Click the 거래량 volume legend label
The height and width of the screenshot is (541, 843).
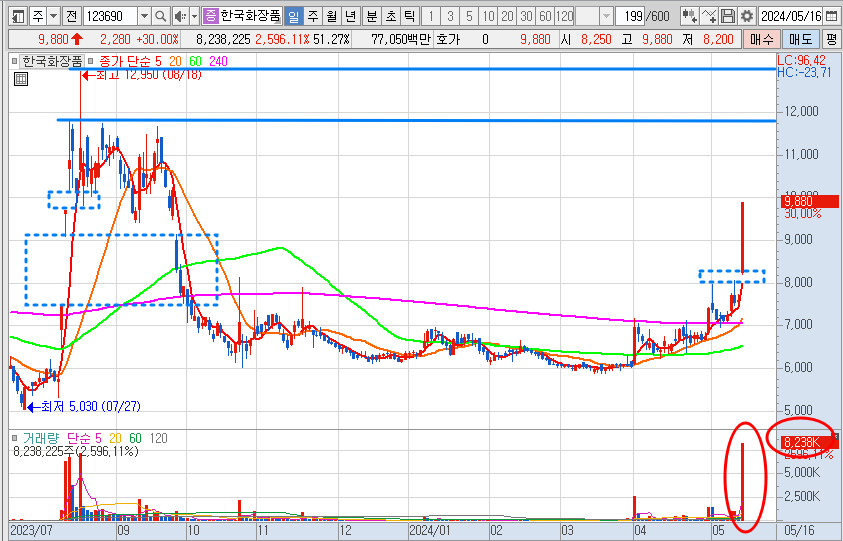point(41,438)
